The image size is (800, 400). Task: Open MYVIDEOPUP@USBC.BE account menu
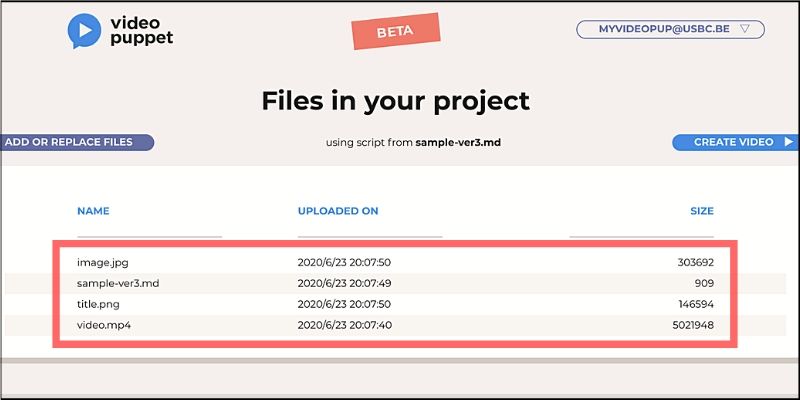[x=670, y=29]
